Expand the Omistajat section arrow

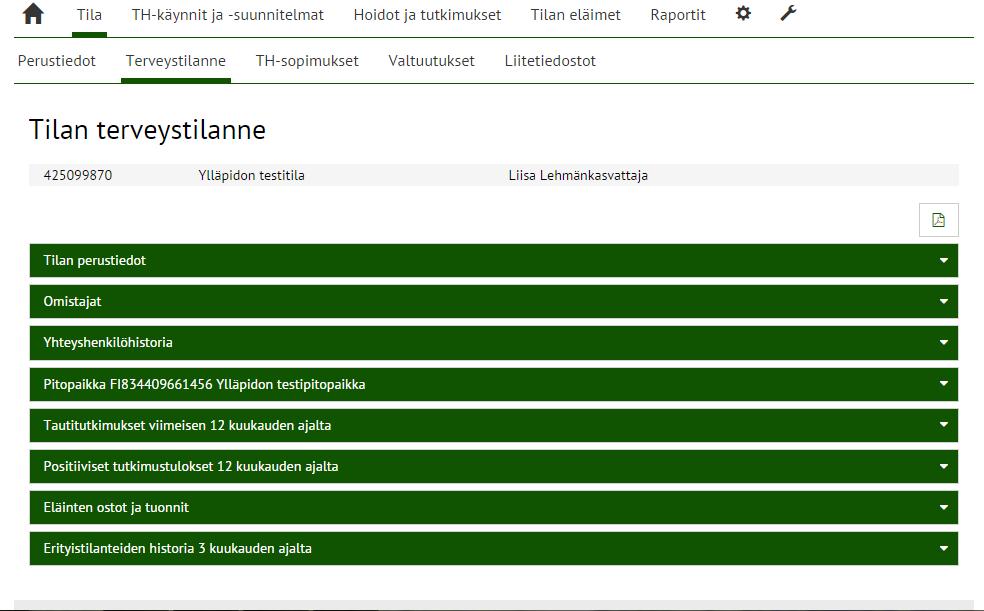[943, 302]
